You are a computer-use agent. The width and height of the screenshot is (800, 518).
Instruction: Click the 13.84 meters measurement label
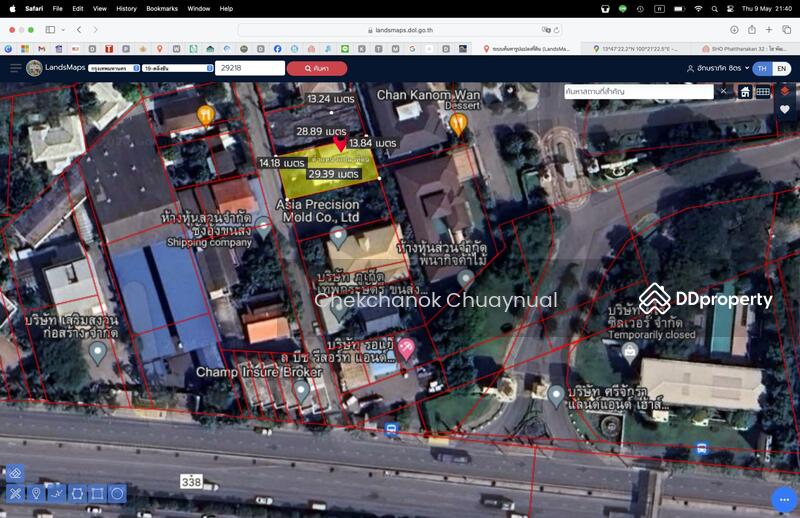point(372,143)
